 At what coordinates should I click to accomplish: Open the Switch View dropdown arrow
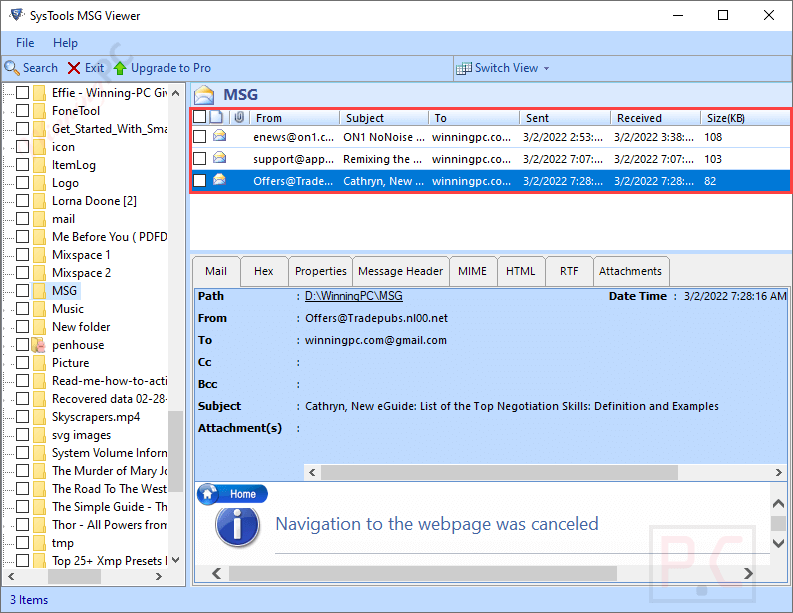coord(546,68)
